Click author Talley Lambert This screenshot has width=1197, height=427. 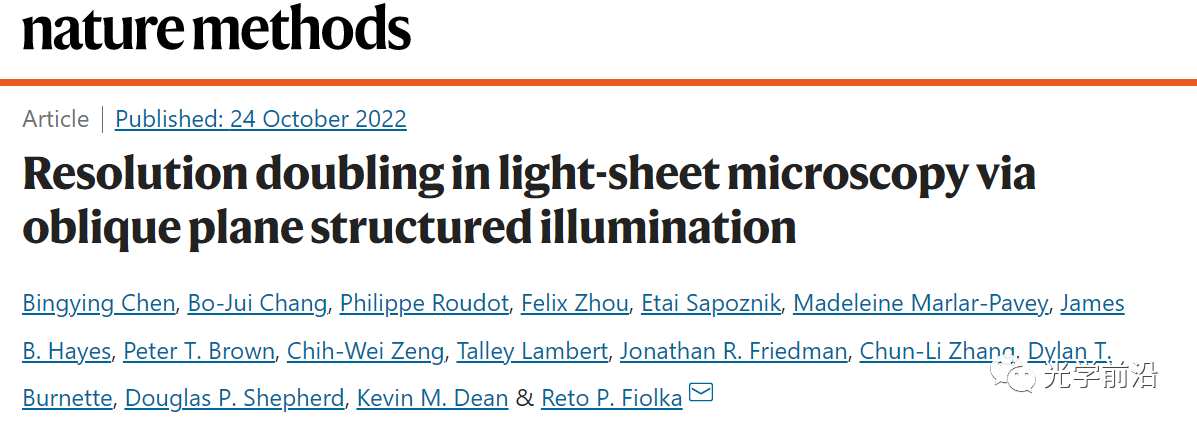(532, 351)
